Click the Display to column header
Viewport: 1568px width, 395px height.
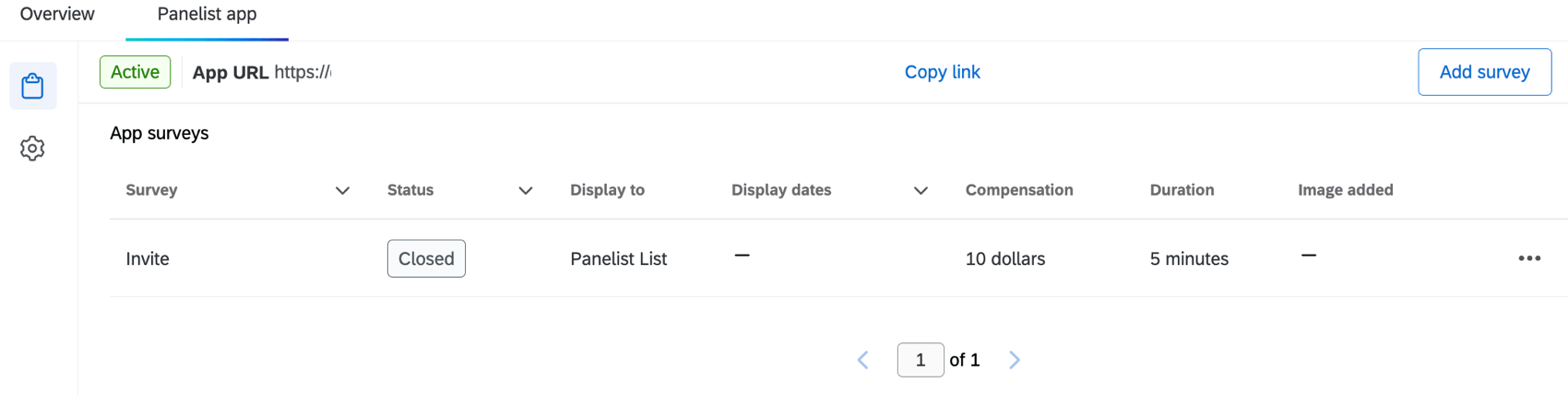607,190
